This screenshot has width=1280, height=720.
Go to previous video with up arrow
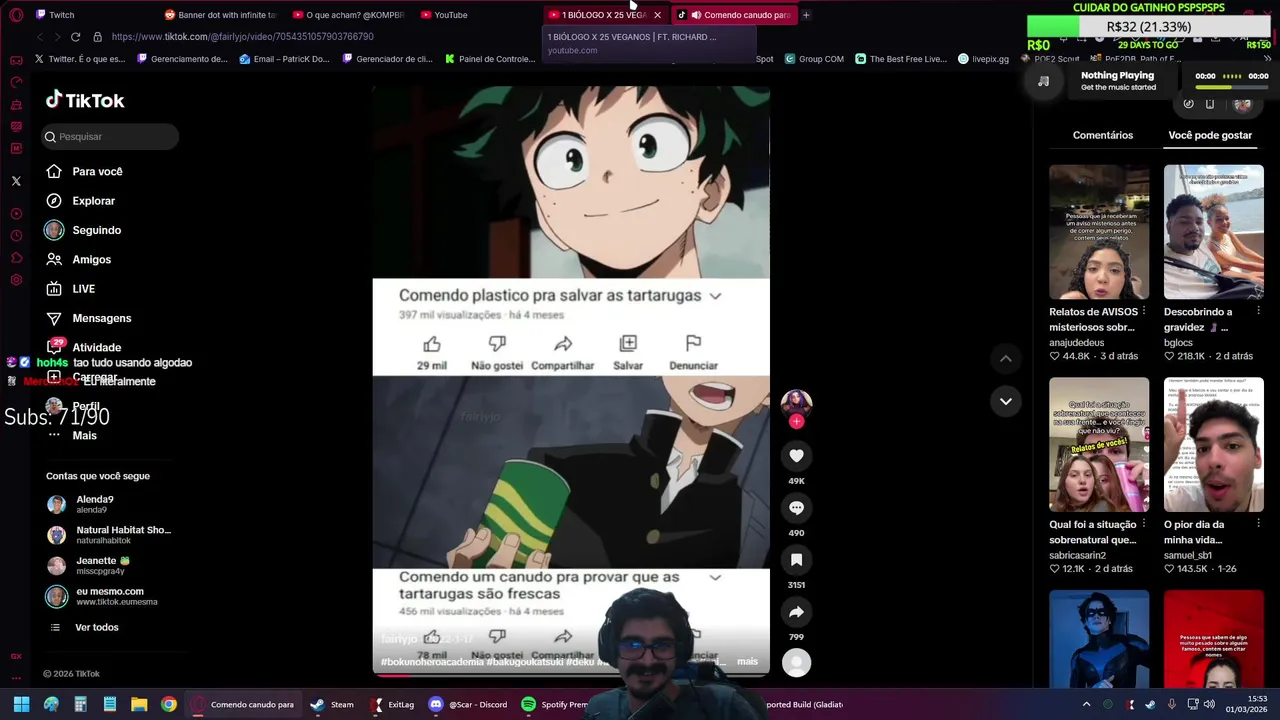(x=1006, y=359)
